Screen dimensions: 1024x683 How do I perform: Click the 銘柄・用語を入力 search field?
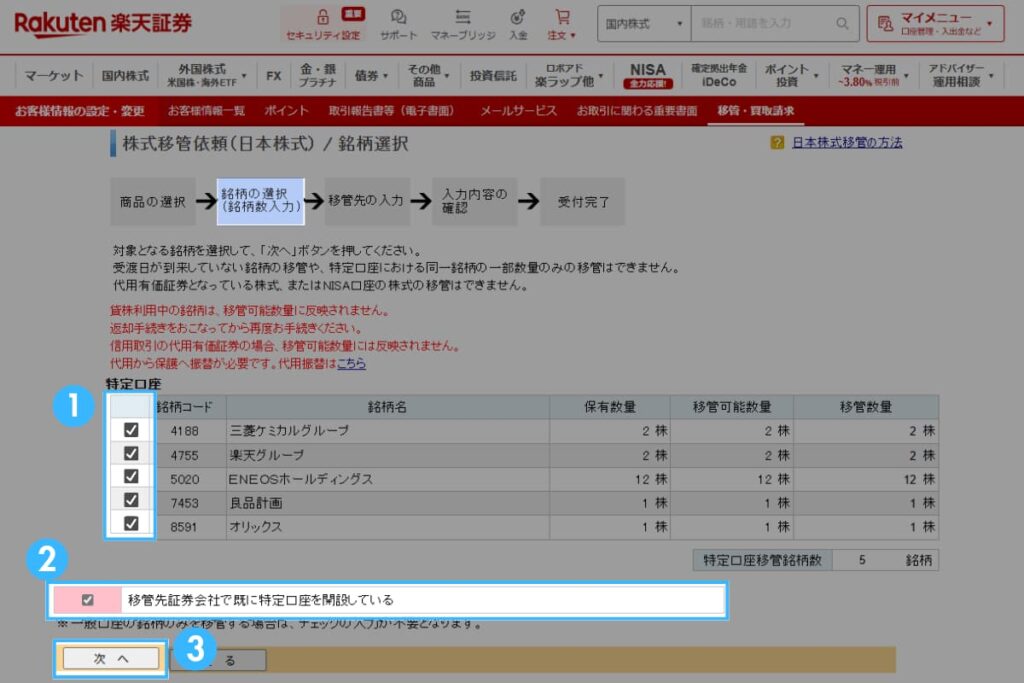coord(750,24)
